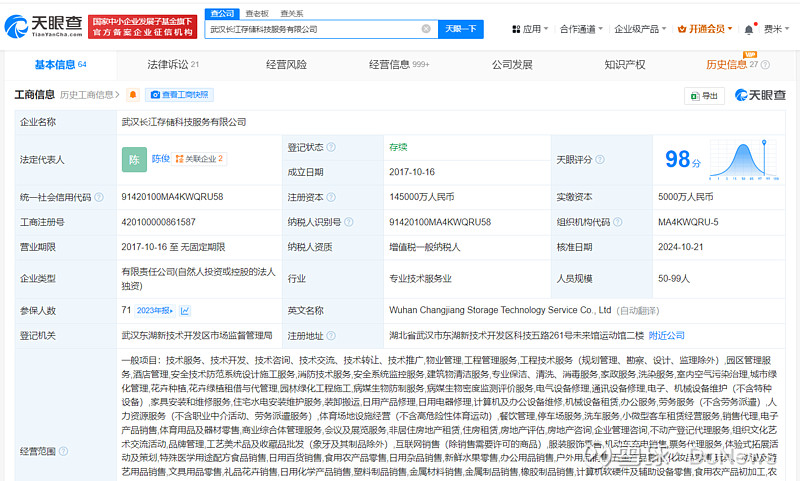Click registration number 420100000861587
This screenshot has width=800, height=481.
click(158, 222)
